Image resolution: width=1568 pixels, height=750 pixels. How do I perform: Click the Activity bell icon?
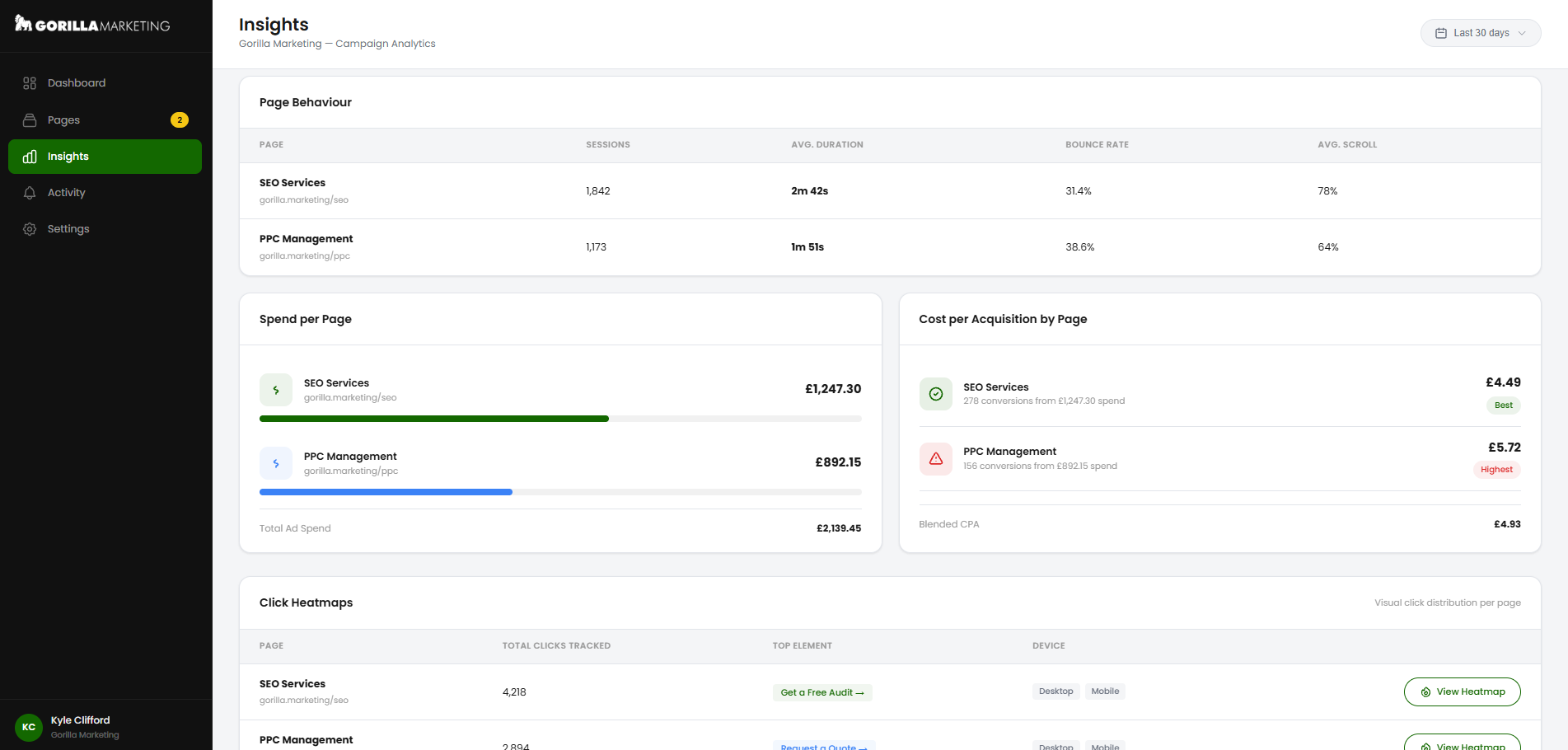coord(30,193)
